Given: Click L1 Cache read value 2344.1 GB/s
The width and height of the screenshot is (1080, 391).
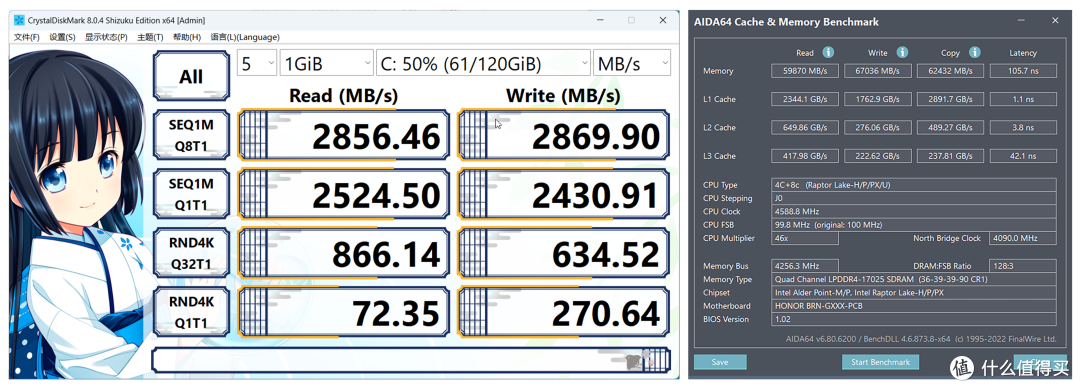Looking at the screenshot, I should pyautogui.click(x=804, y=99).
